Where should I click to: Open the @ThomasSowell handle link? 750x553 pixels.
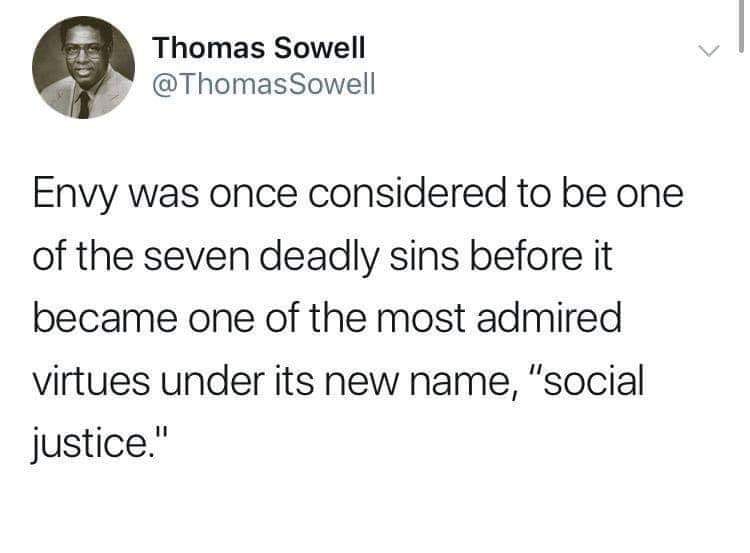pyautogui.click(x=264, y=84)
